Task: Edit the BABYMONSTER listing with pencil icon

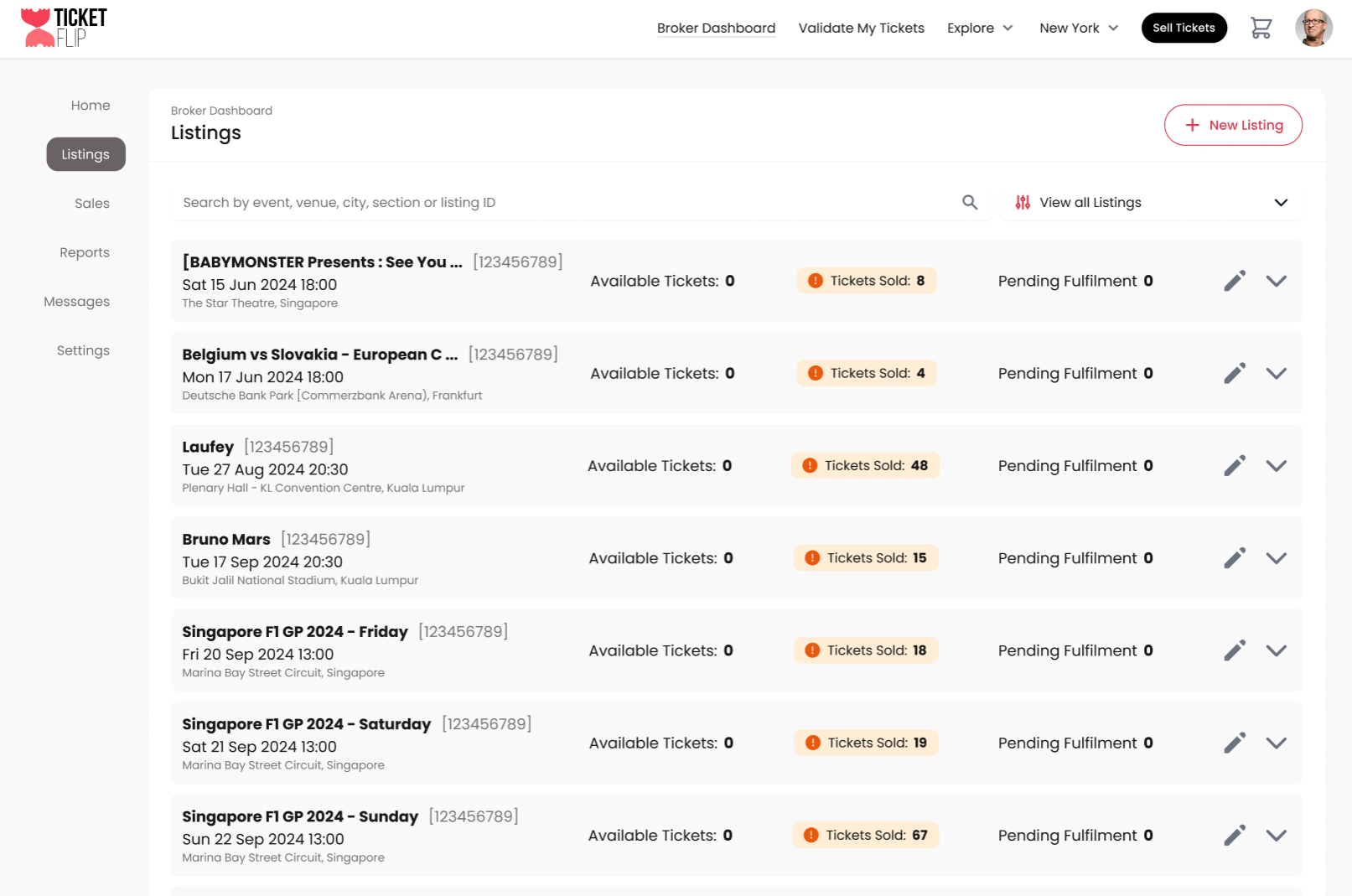Action: (x=1235, y=281)
